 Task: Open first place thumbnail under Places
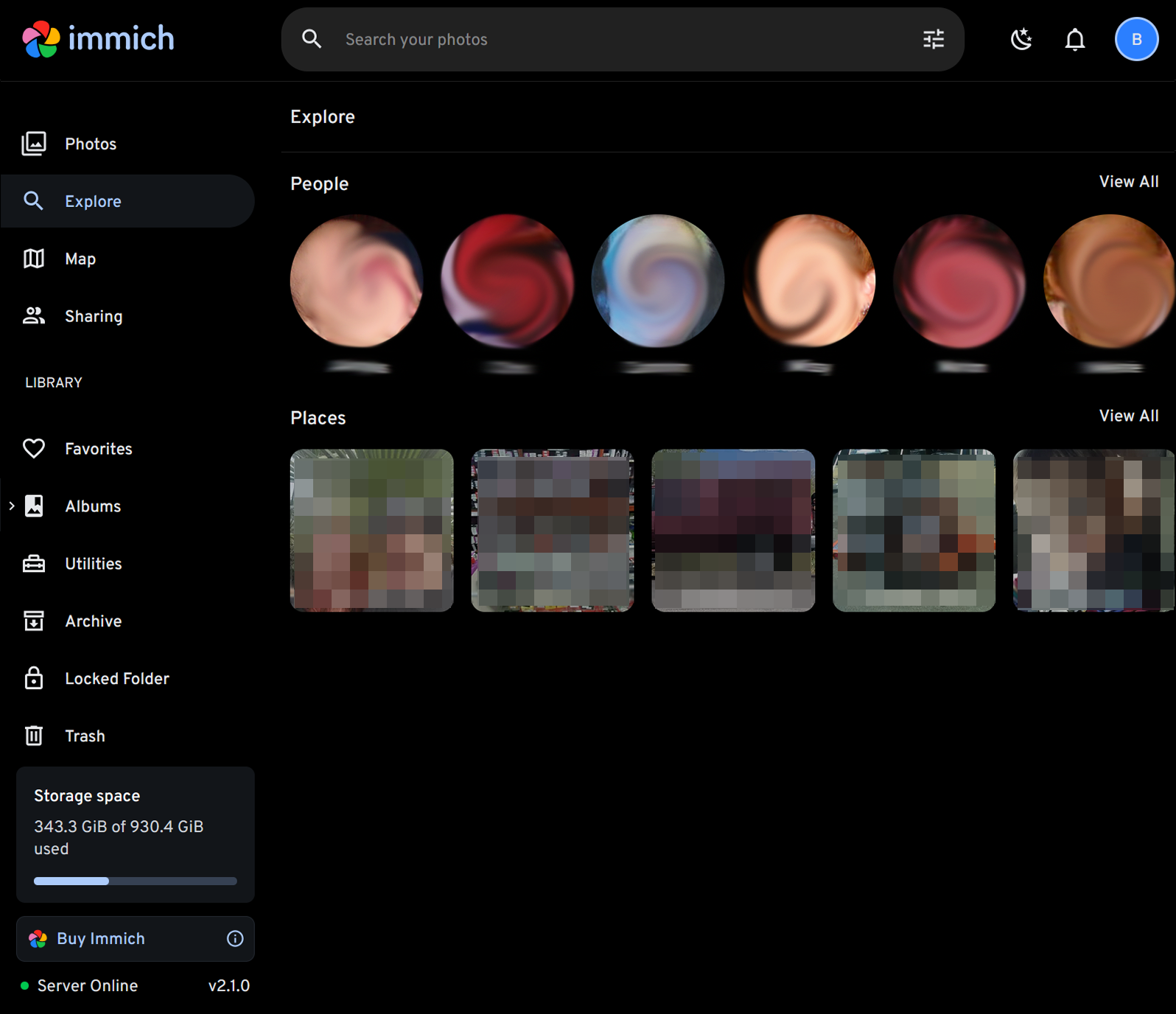(372, 531)
